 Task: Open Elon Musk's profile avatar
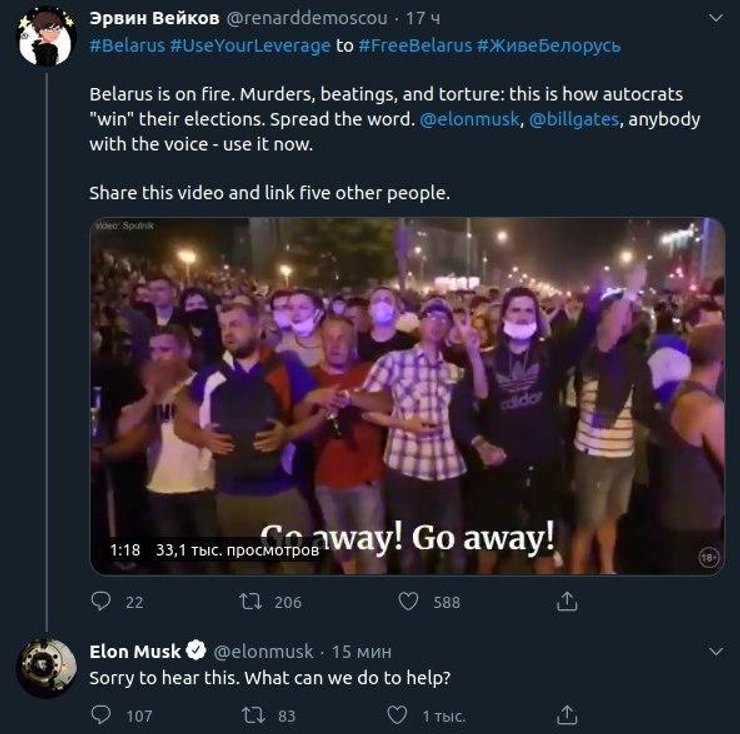point(47,664)
